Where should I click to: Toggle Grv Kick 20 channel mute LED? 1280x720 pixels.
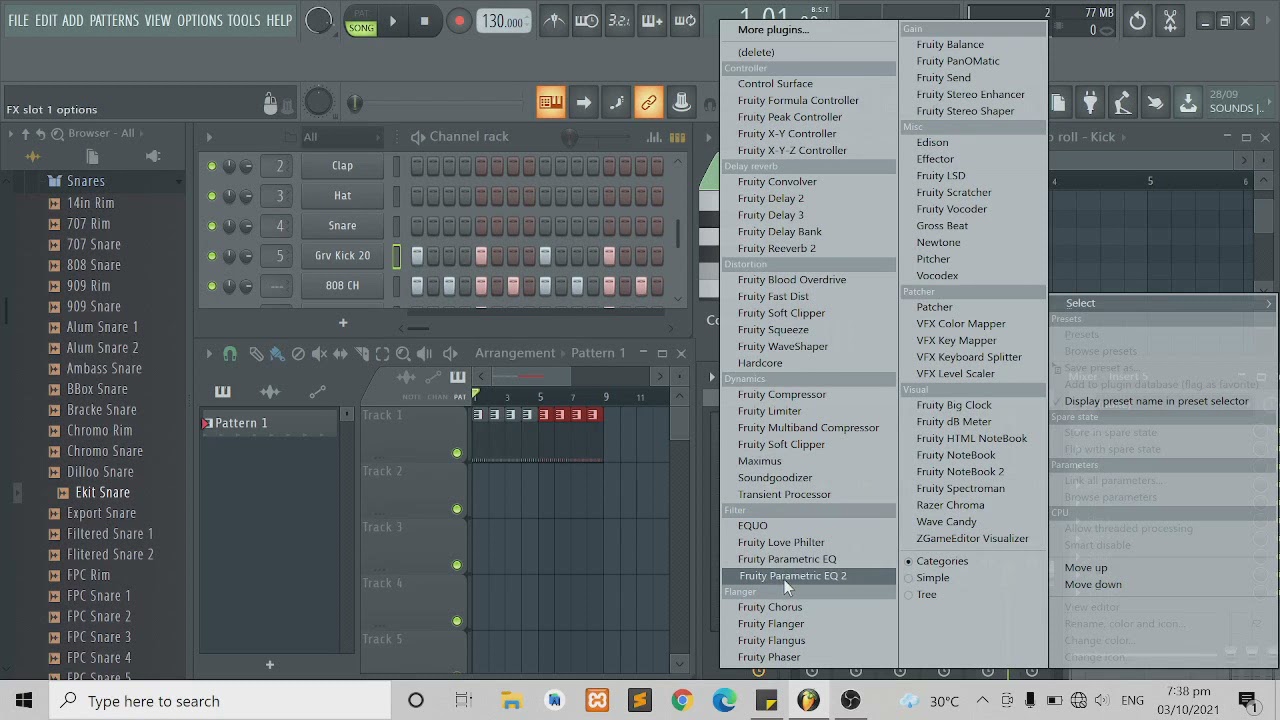(211, 256)
